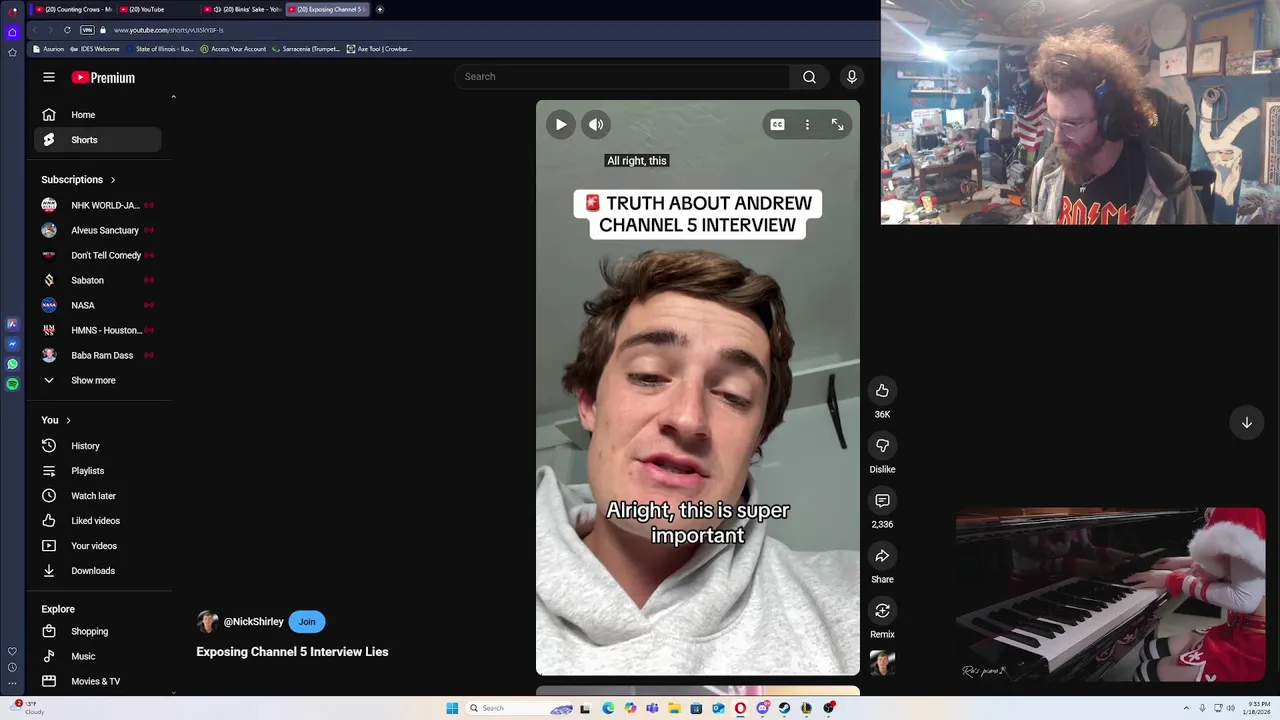Open Don't Tell Comedy channel
The image size is (1280, 720).
click(x=97, y=255)
